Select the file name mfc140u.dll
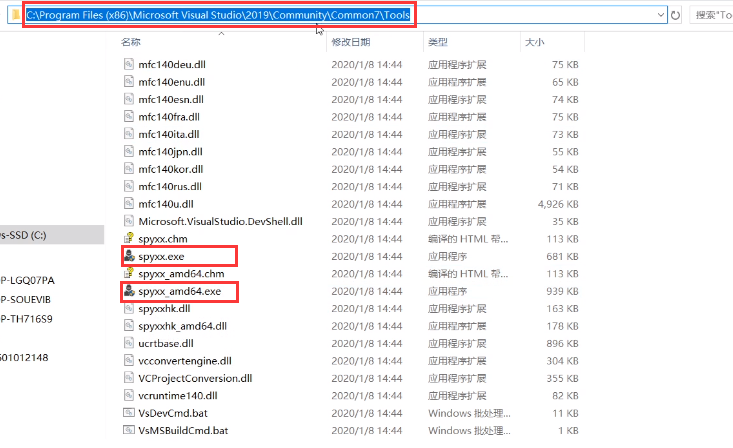 (x=166, y=204)
